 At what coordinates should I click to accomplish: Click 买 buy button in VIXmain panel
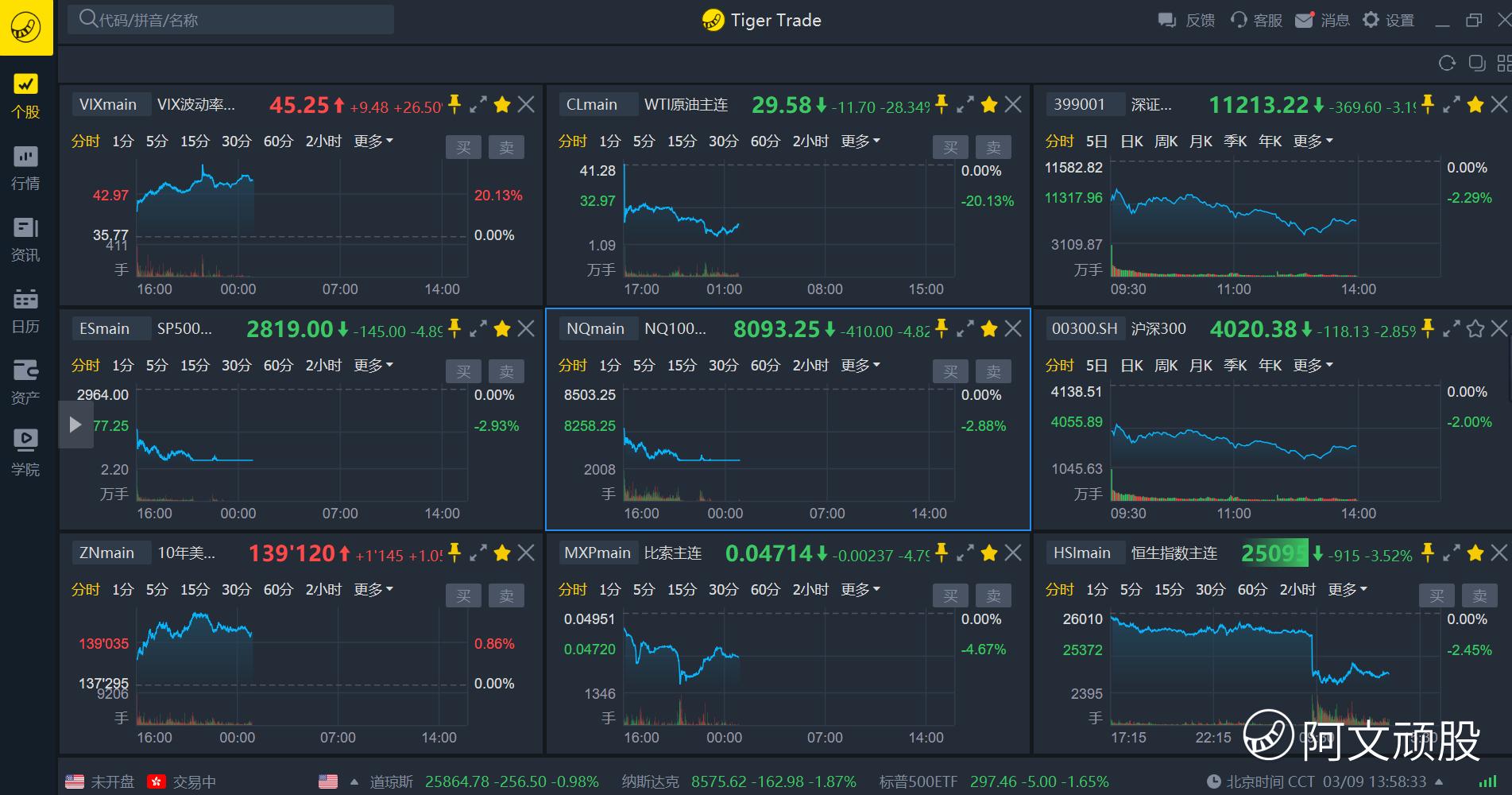click(x=463, y=147)
